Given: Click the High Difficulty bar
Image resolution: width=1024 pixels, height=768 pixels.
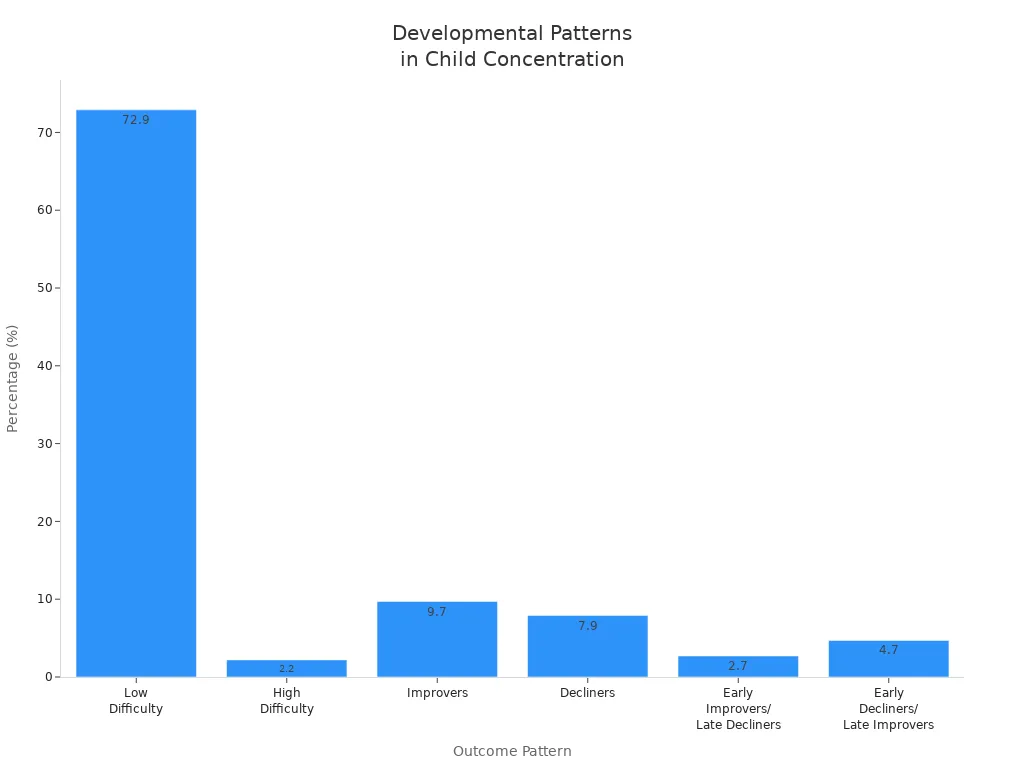Looking at the screenshot, I should click(286, 668).
